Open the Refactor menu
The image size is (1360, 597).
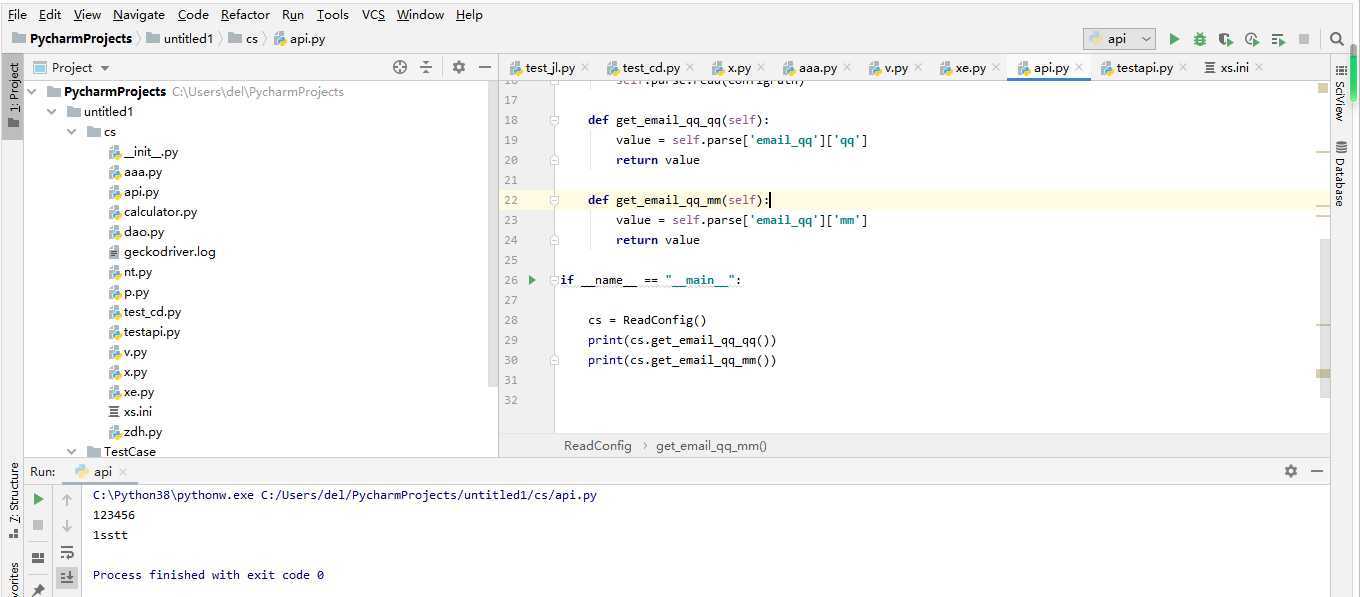pos(245,15)
